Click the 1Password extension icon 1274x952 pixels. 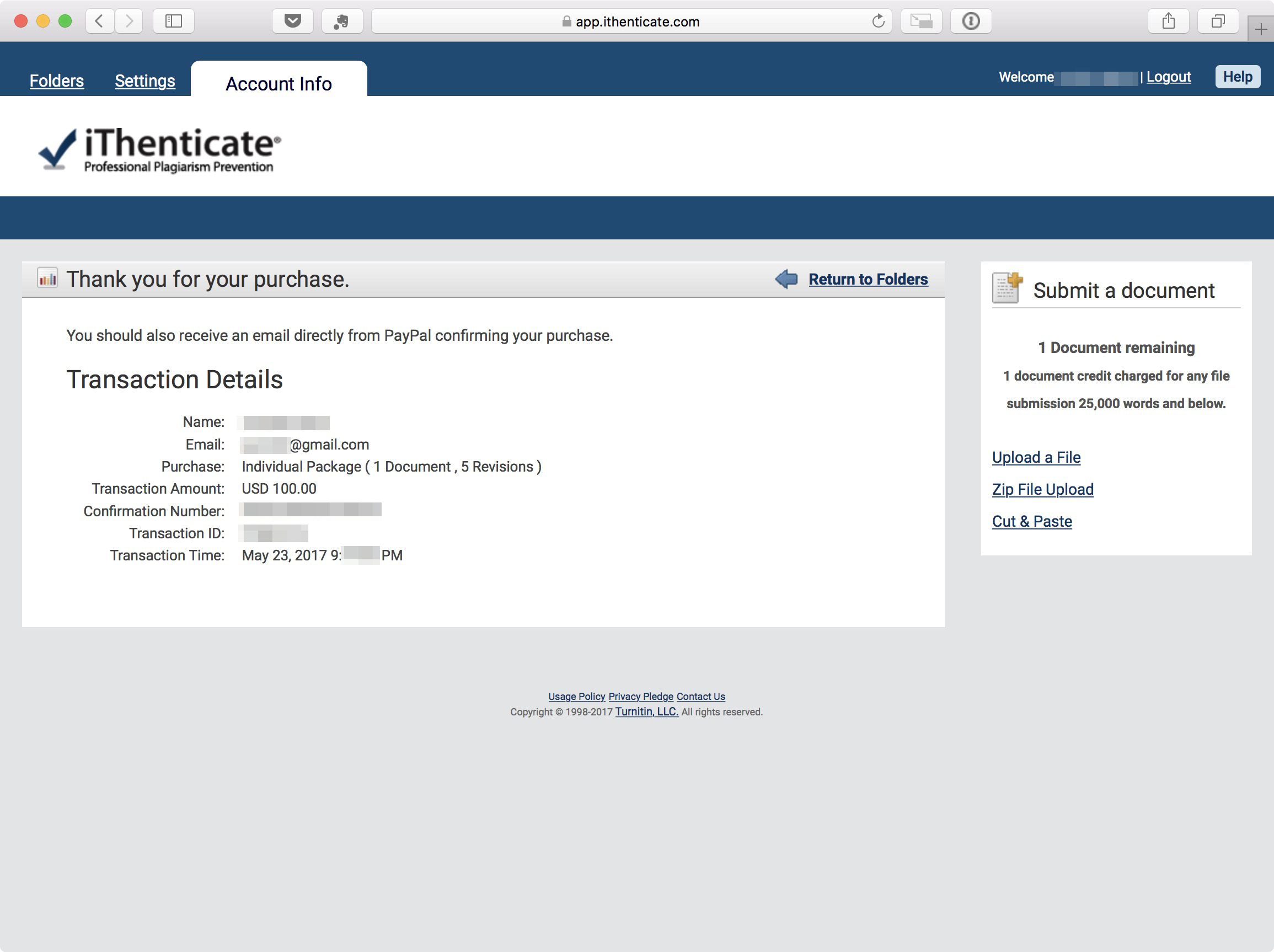pos(971,22)
